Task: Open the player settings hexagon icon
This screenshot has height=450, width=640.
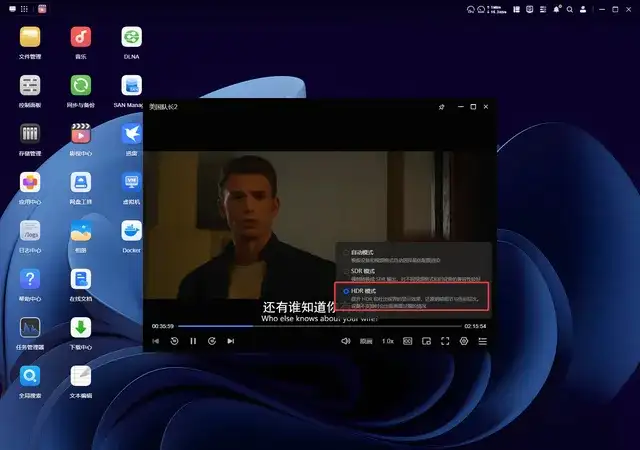Action: (464, 341)
